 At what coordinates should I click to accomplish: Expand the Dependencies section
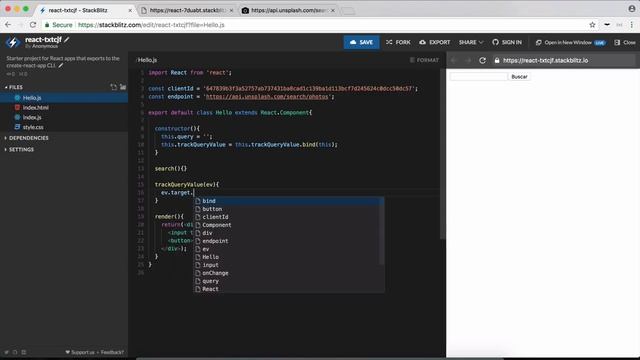tap(27, 138)
